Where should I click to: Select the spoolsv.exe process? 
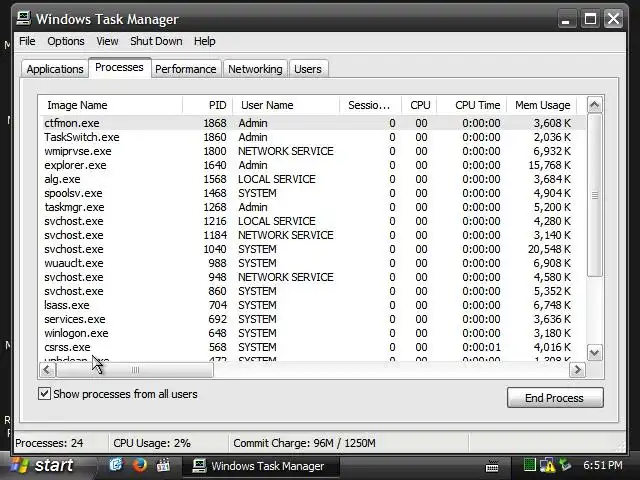point(313,193)
